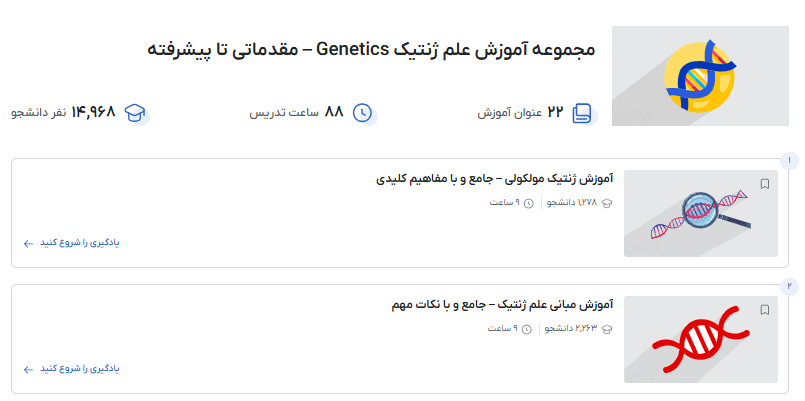Screen dimensions: 805x401
Task: Click the start arrow in genetics fundamentals card
Action: tap(28, 369)
